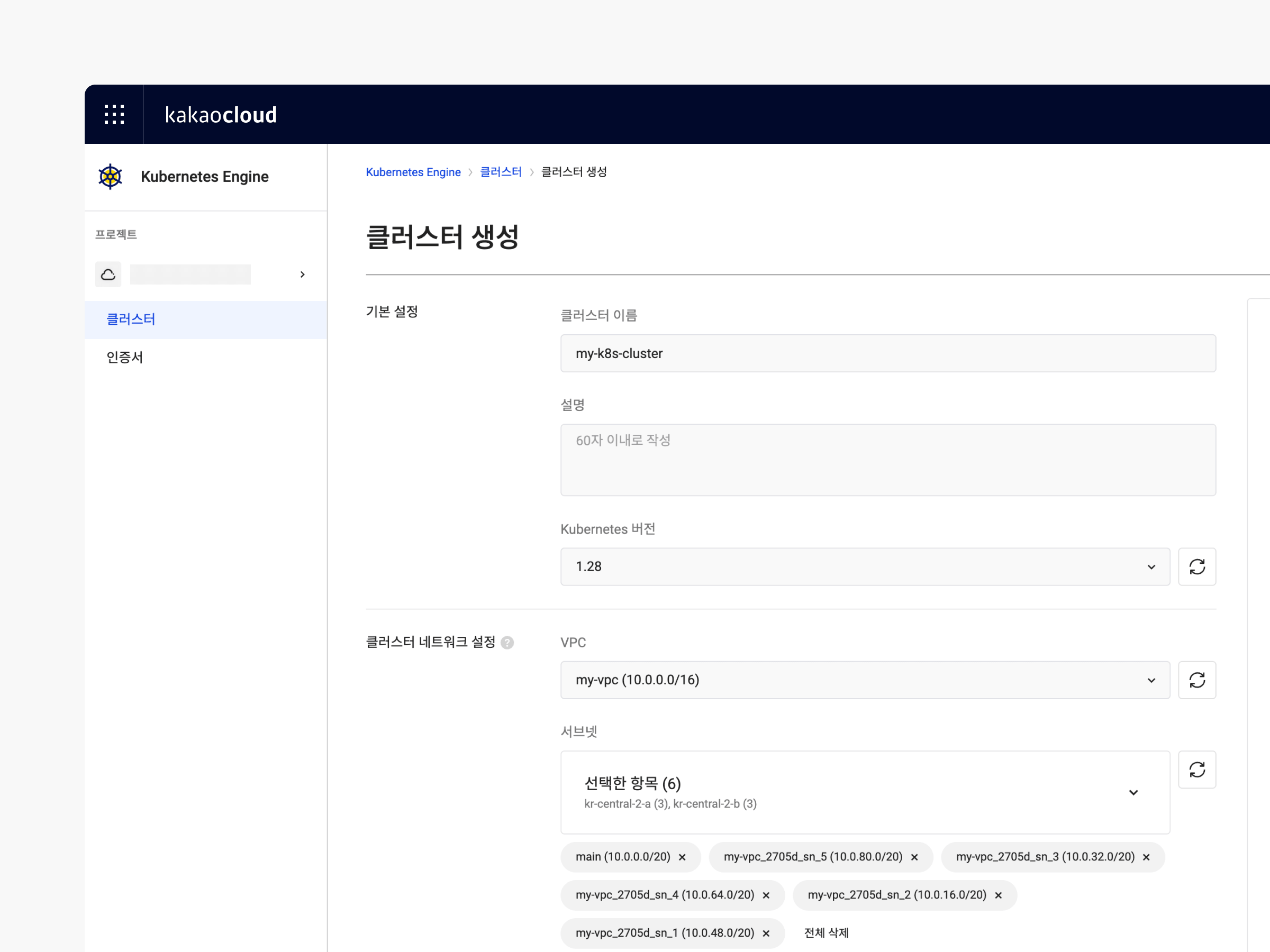This screenshot has width=1270, height=952.
Task: Click the kr-central-2-a (3), kr-central-2-b (3) text
Action: click(670, 803)
